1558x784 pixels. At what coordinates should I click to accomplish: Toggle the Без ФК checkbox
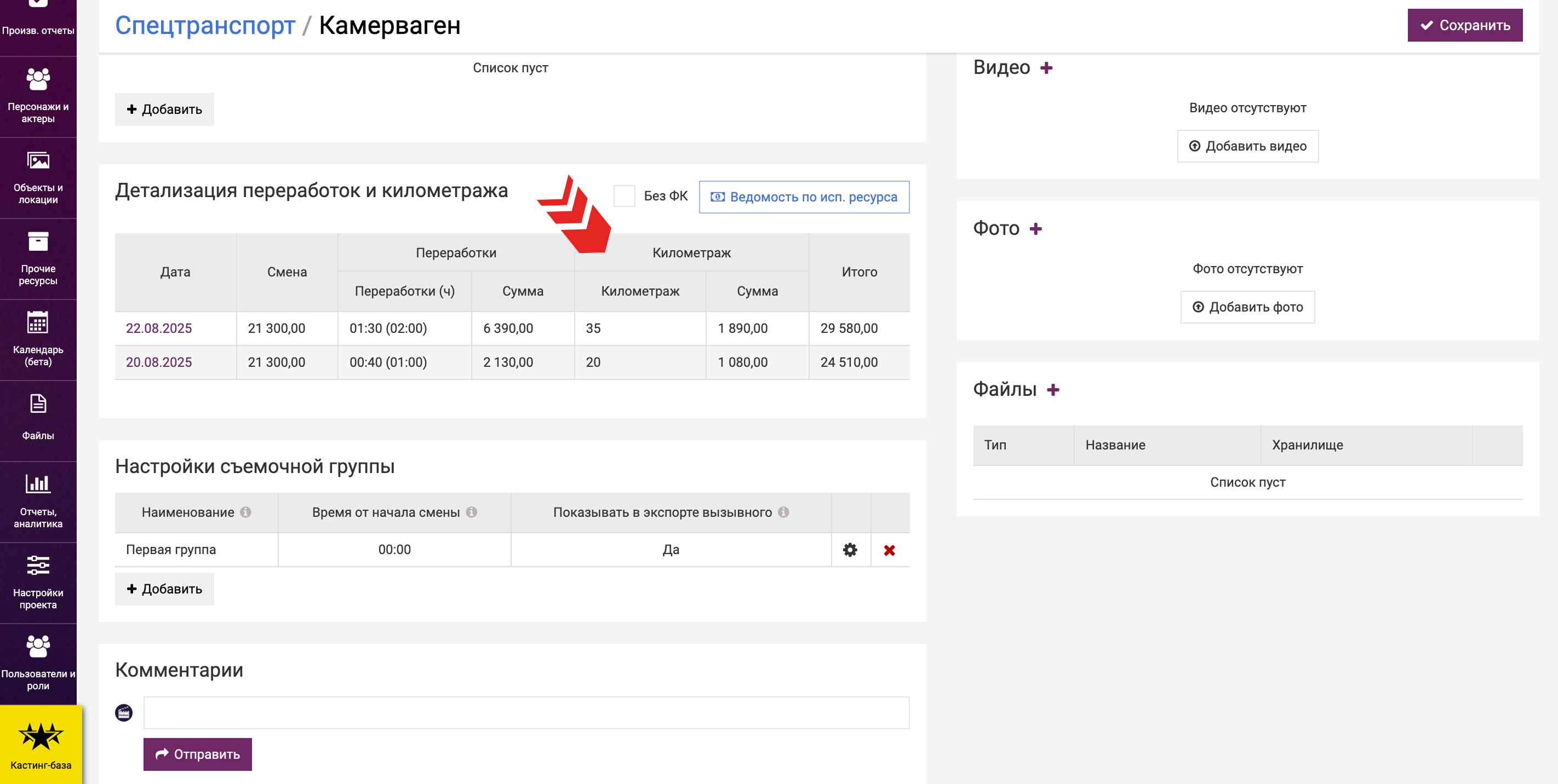(x=624, y=196)
